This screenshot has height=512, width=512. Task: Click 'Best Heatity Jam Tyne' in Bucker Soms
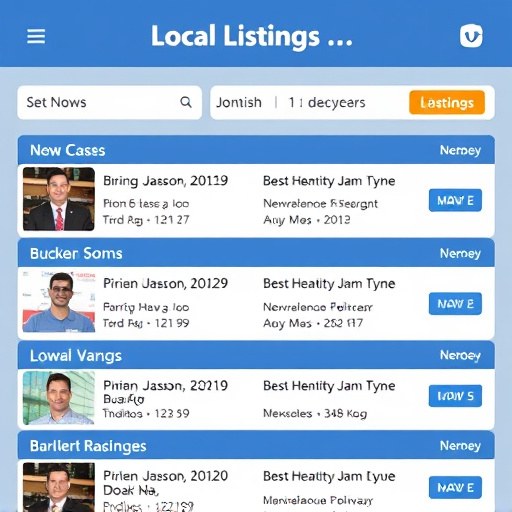(329, 284)
